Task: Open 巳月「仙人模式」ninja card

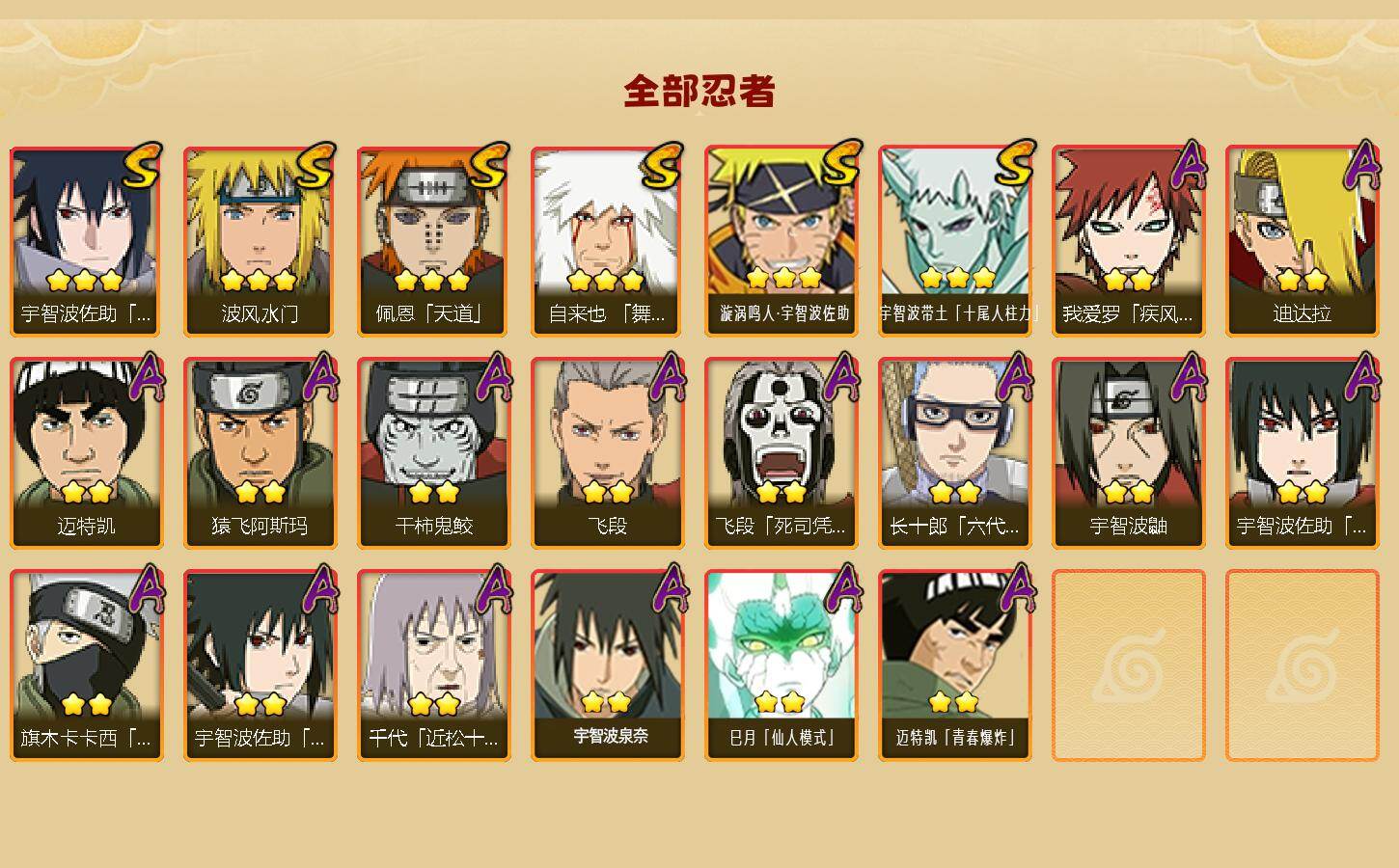Action: click(x=781, y=665)
